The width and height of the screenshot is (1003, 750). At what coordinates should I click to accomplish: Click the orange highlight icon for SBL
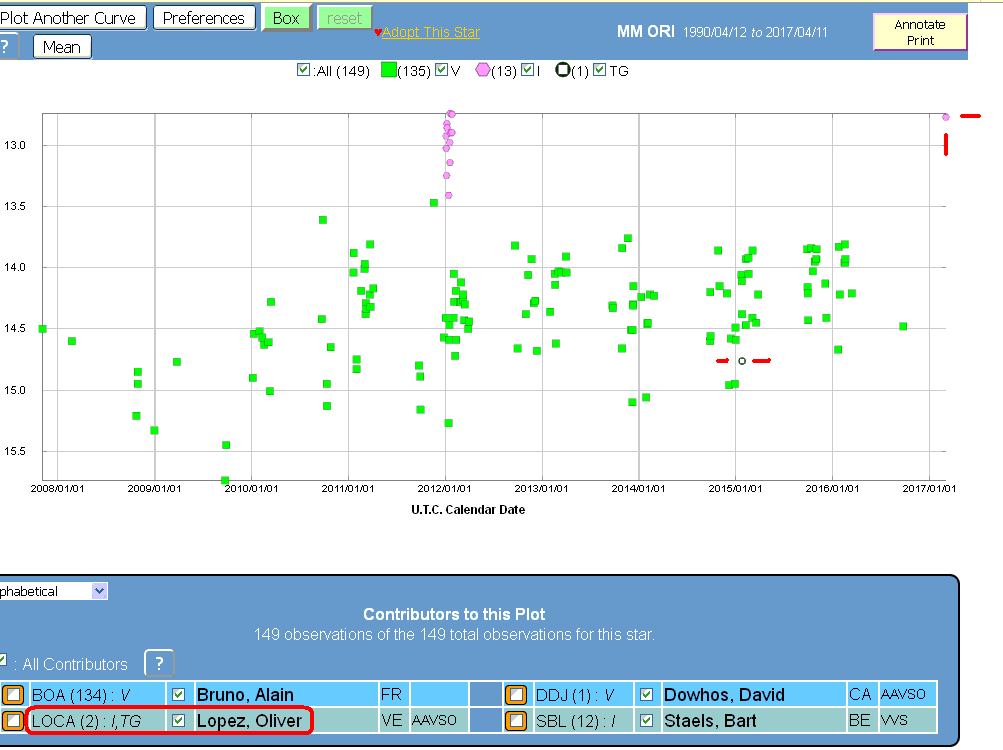coord(516,720)
